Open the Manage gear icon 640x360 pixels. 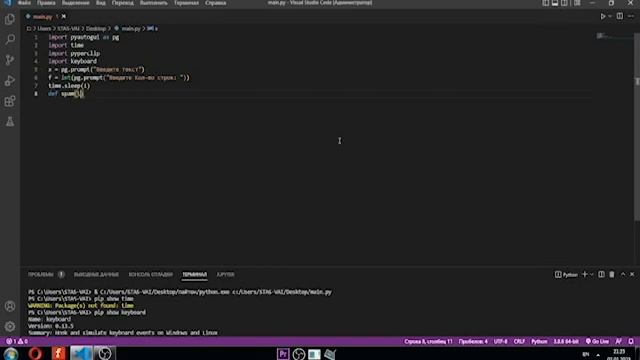[x=10, y=327]
